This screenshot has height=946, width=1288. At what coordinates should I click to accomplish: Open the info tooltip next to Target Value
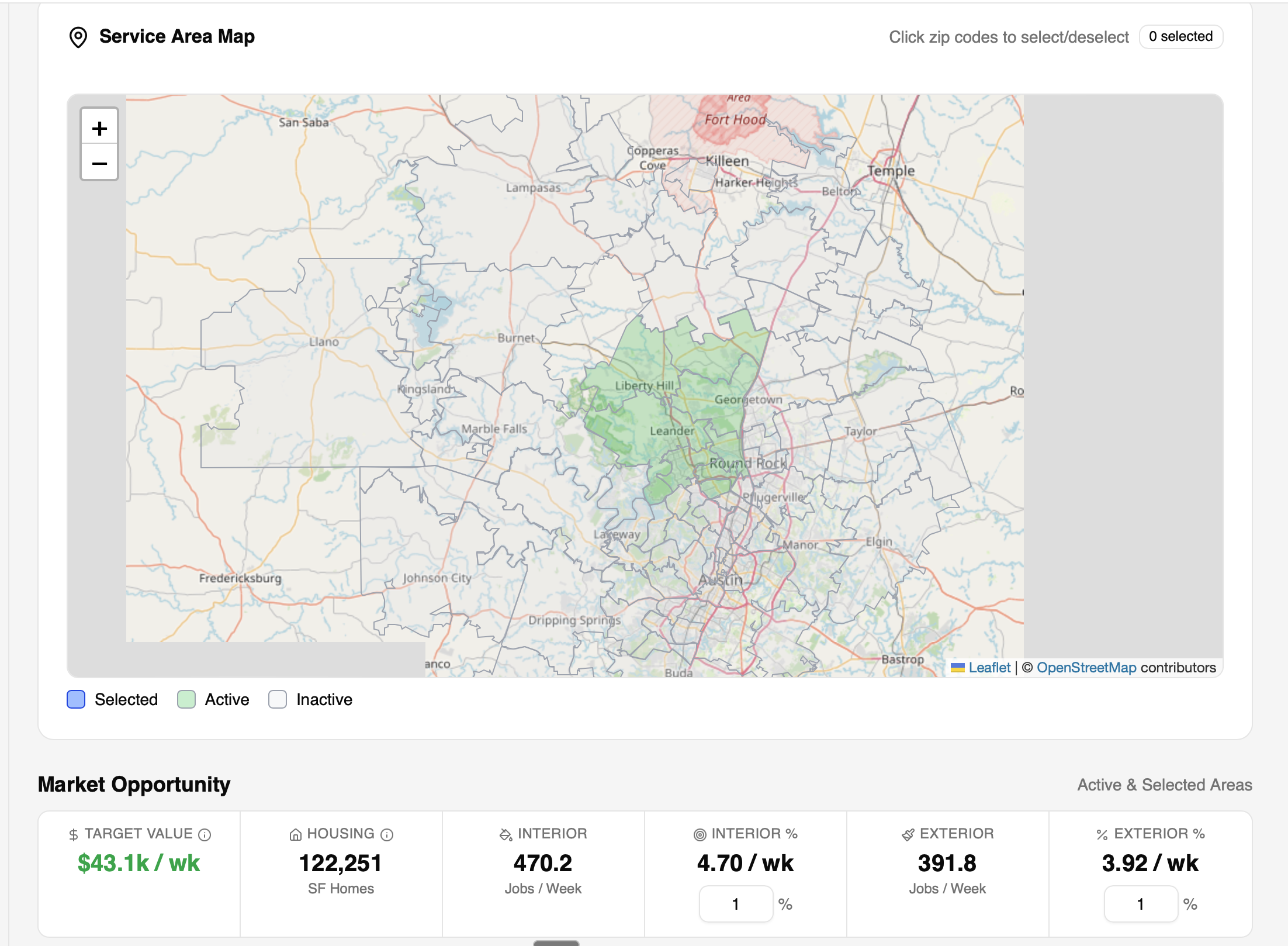[203, 834]
